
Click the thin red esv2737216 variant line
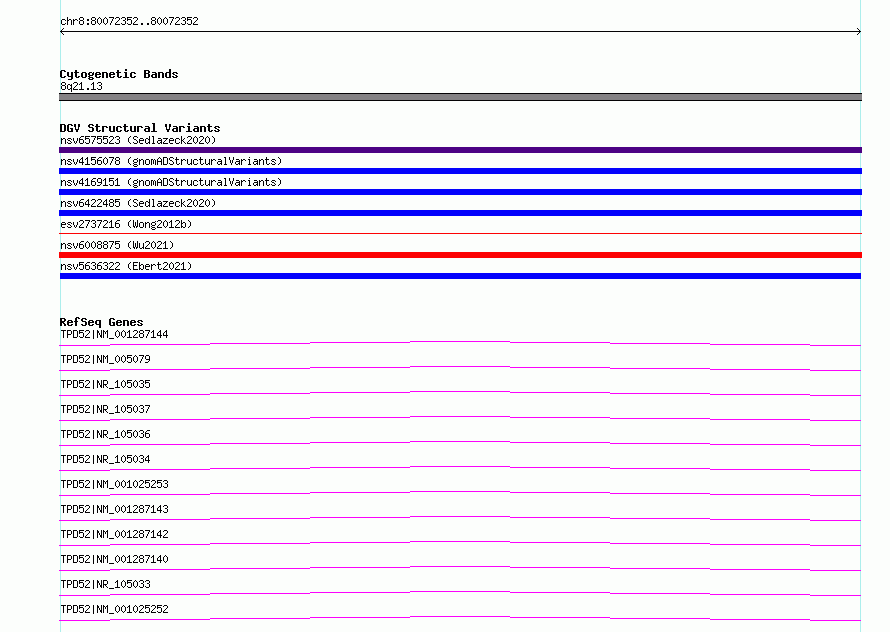(460, 233)
